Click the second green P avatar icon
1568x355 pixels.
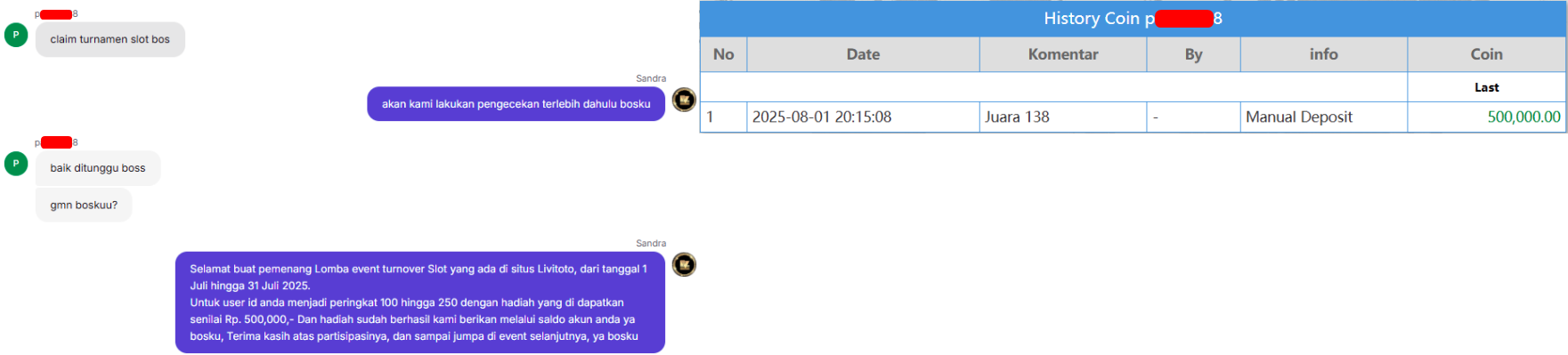pyautogui.click(x=16, y=164)
